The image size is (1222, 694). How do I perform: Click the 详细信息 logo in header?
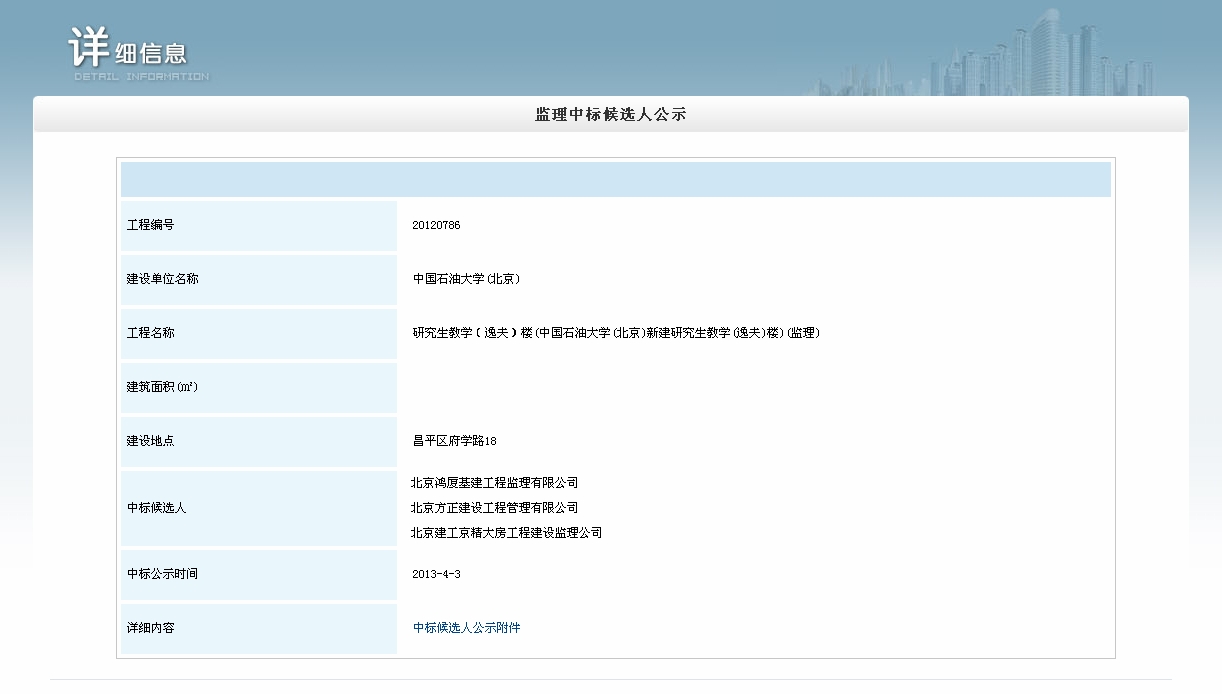pyautogui.click(x=137, y=54)
